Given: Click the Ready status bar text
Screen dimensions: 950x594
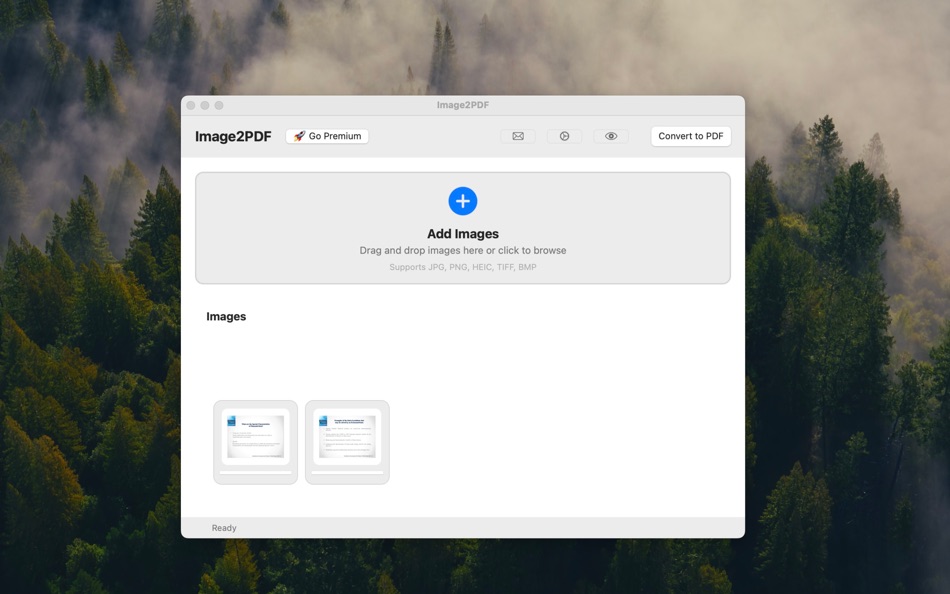Looking at the screenshot, I should [x=224, y=528].
